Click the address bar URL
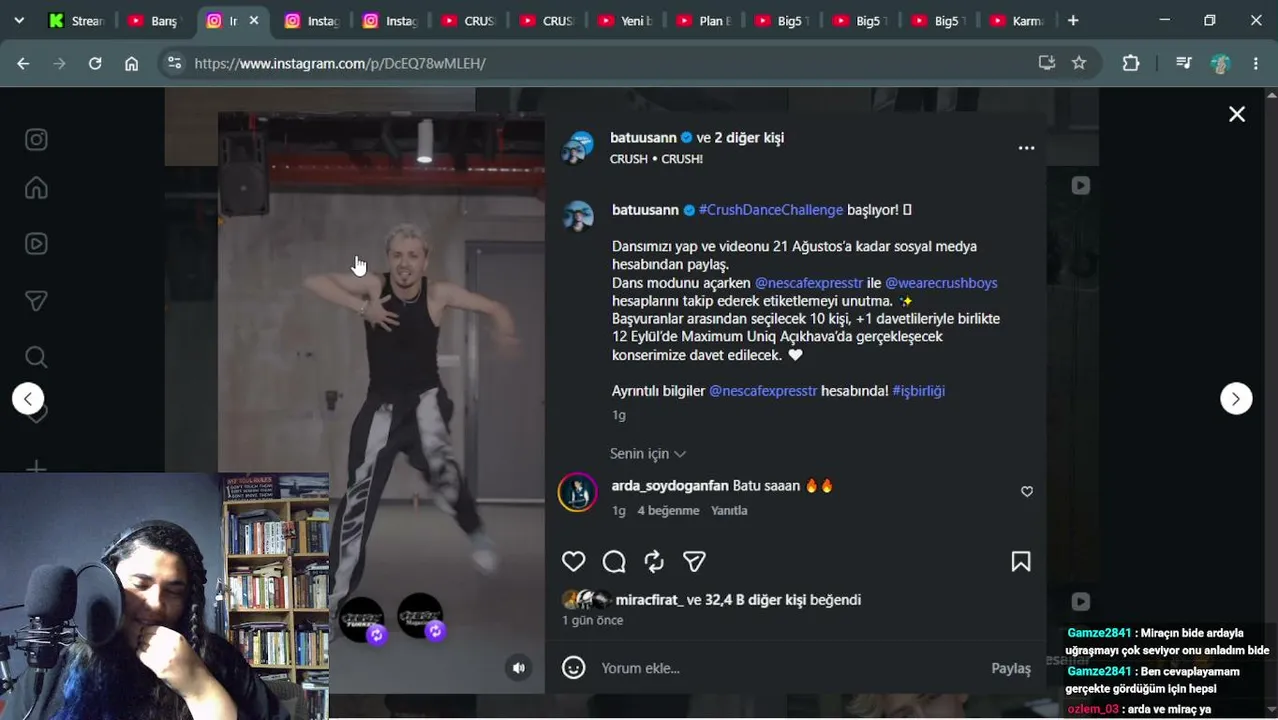This screenshot has width=1278, height=720. pyautogui.click(x=340, y=63)
